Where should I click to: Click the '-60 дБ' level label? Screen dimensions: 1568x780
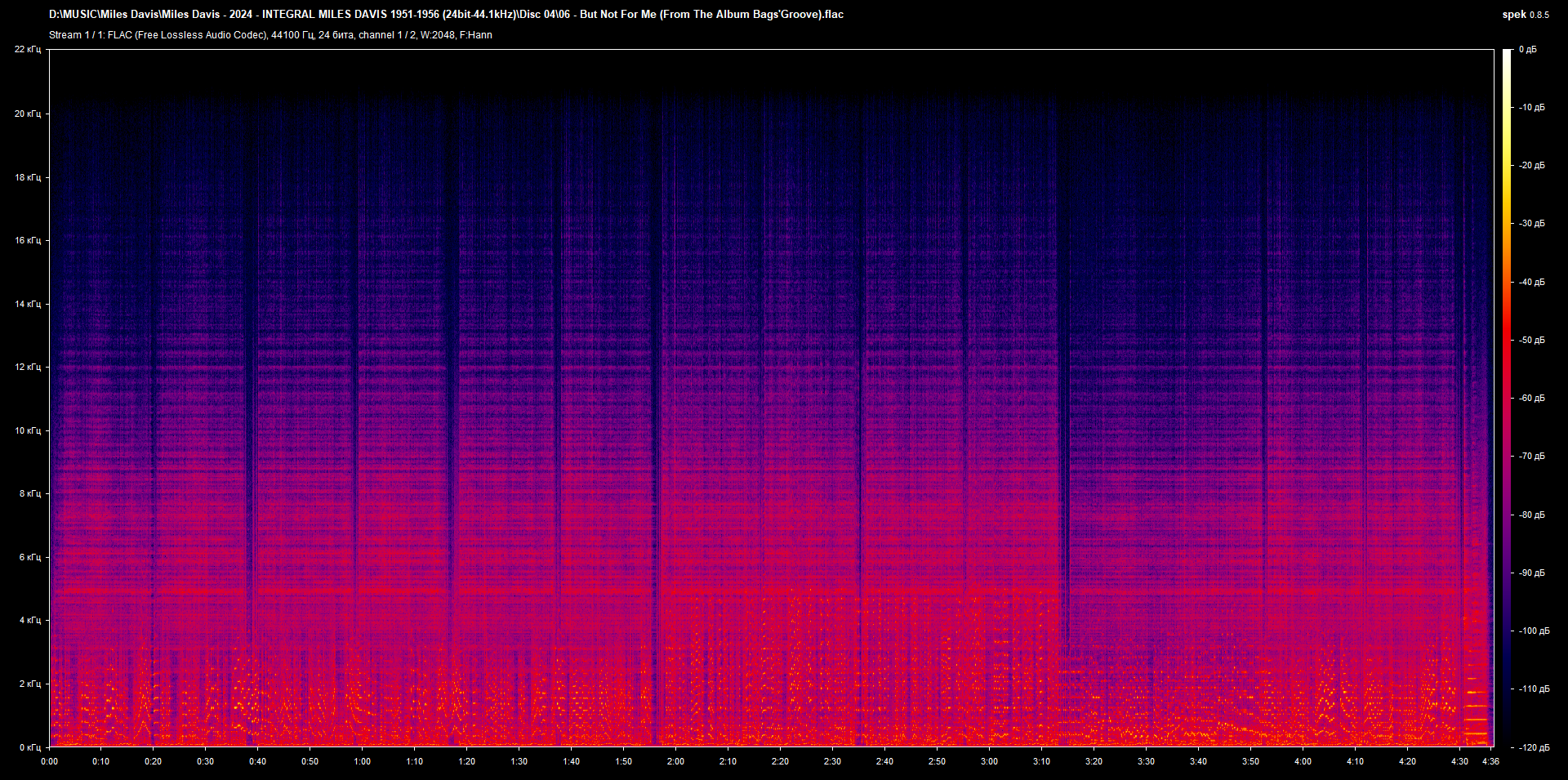[x=1531, y=398]
